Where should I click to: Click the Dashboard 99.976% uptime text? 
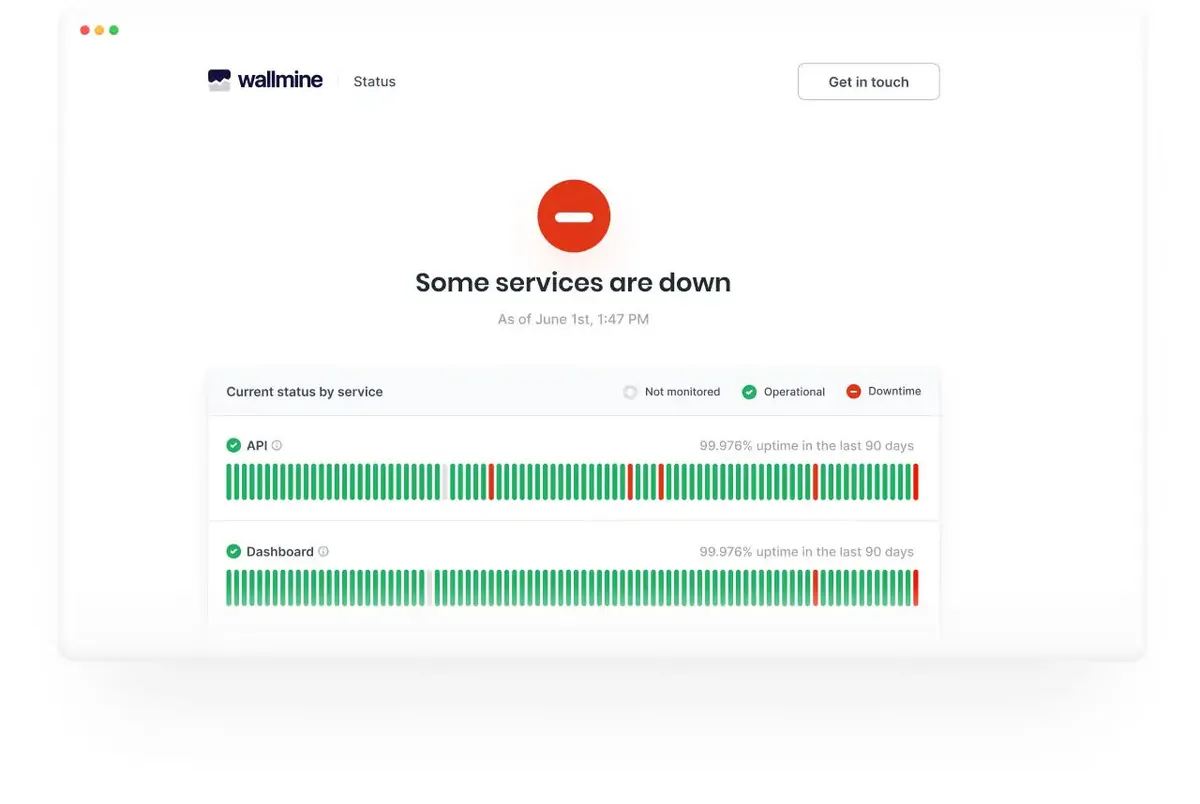[x=806, y=551]
